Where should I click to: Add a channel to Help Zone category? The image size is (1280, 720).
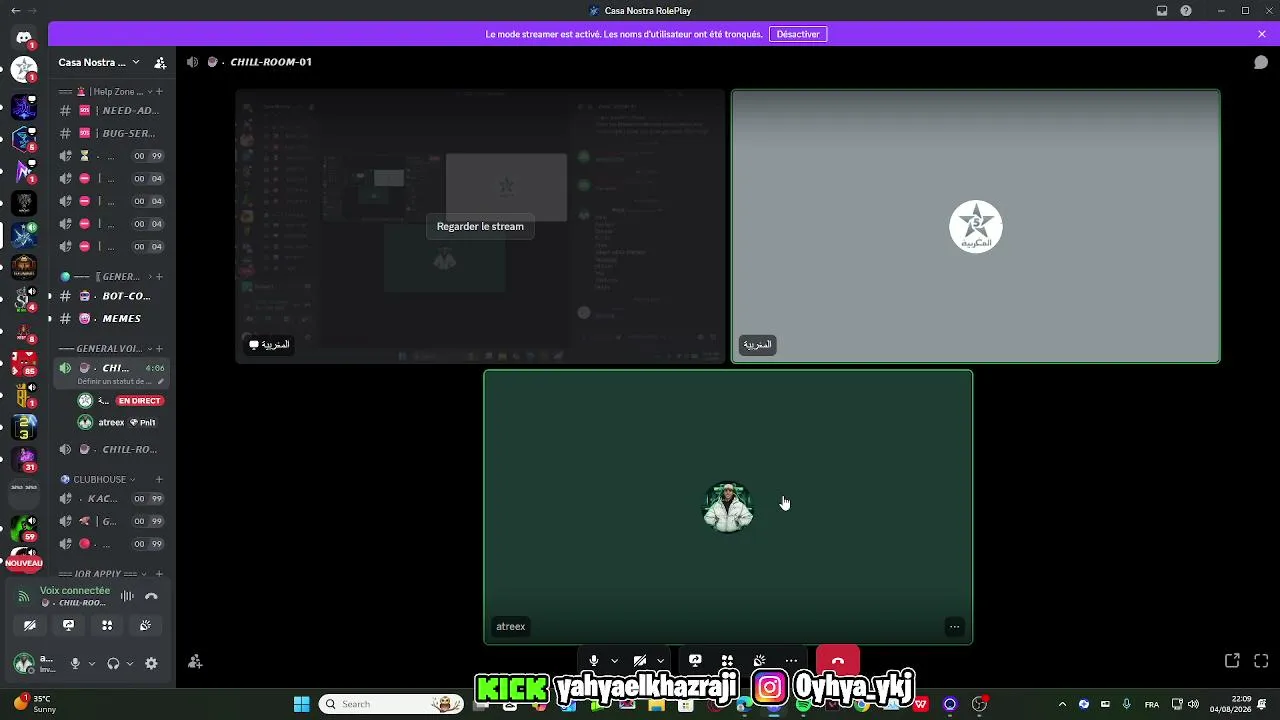point(159,92)
